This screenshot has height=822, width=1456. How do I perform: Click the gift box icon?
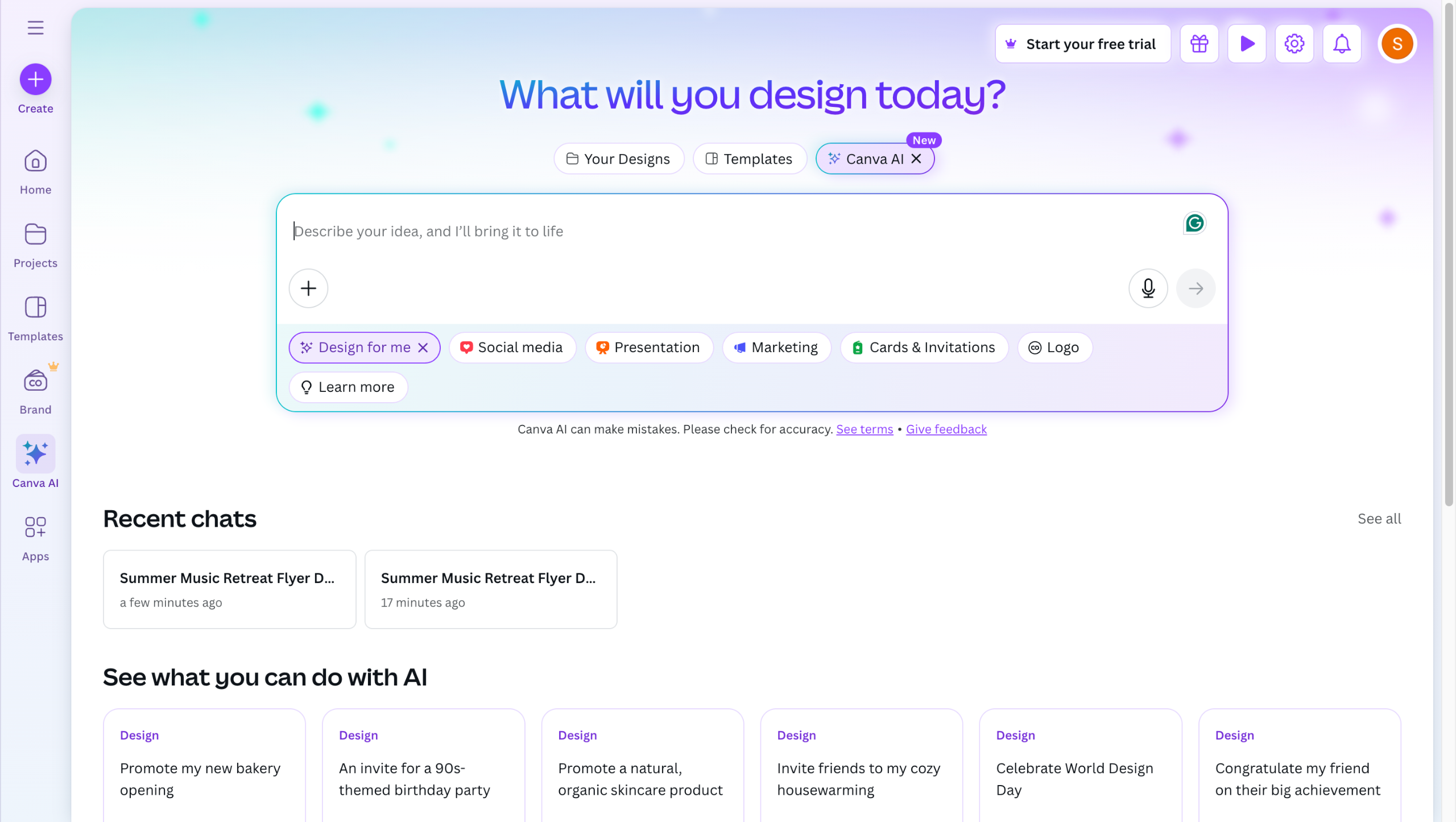pyautogui.click(x=1199, y=44)
